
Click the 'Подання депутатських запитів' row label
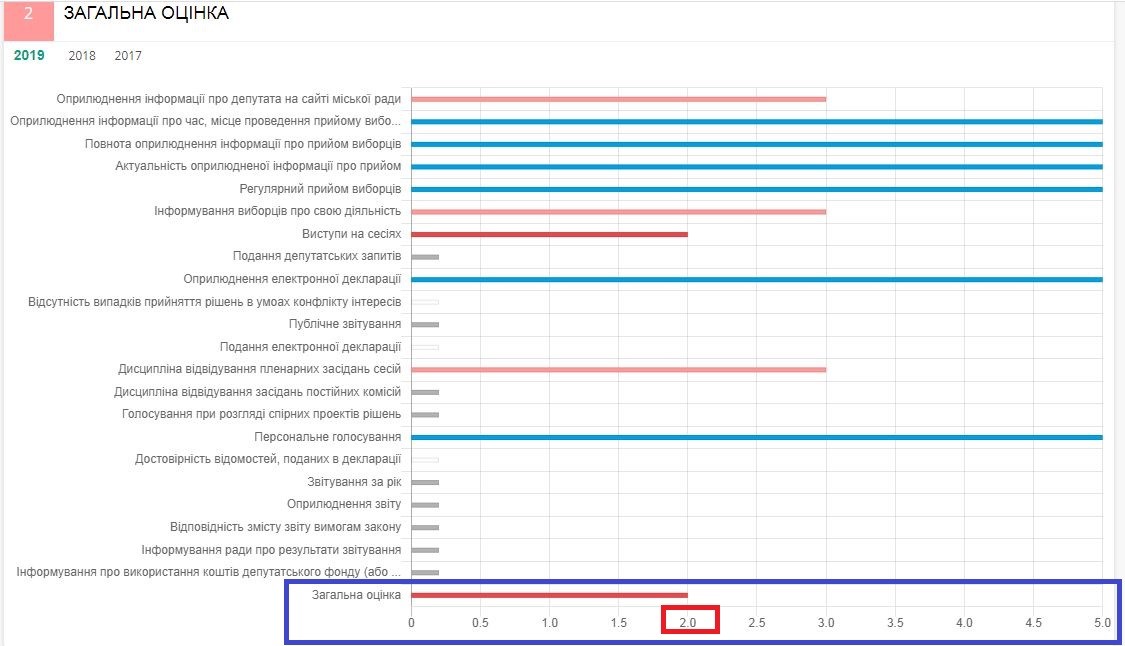(317, 257)
